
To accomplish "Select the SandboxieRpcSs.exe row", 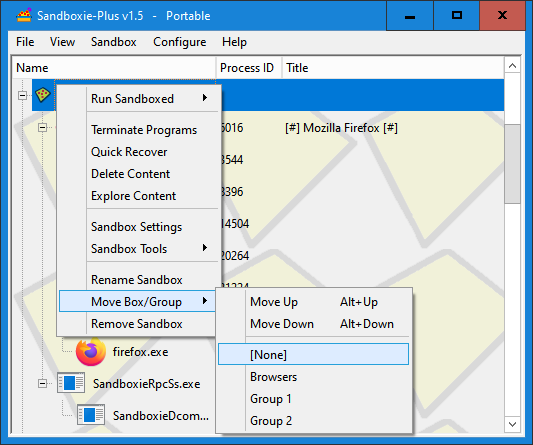I will pos(147,384).
